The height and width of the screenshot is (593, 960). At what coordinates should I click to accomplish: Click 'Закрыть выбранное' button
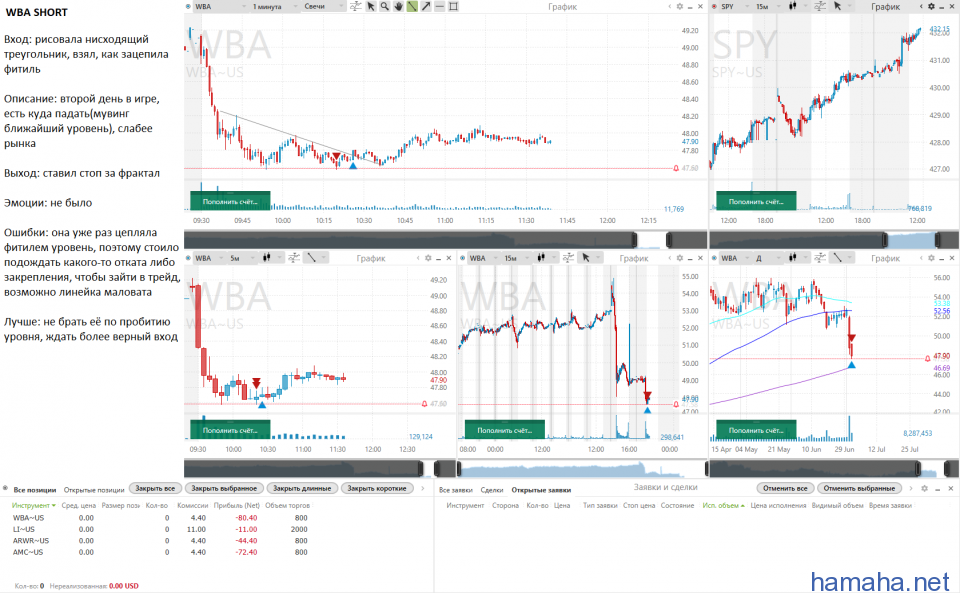(x=224, y=488)
